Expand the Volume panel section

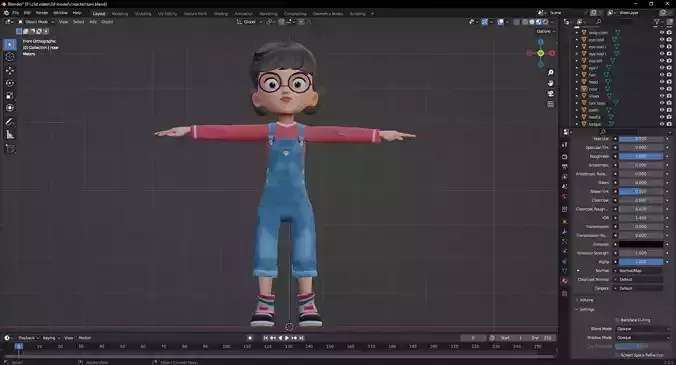point(585,300)
